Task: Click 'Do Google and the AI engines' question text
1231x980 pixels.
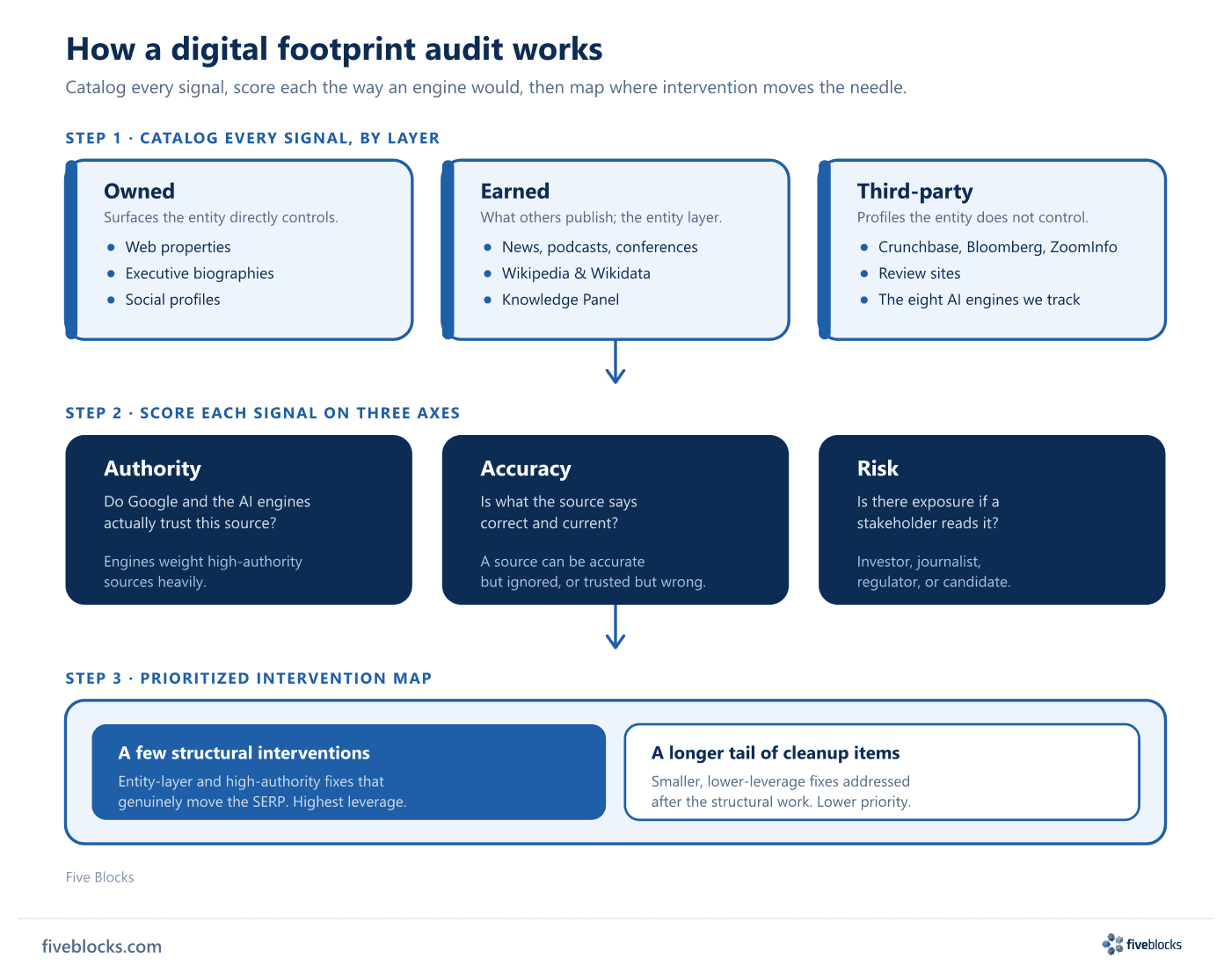Action: click(208, 512)
